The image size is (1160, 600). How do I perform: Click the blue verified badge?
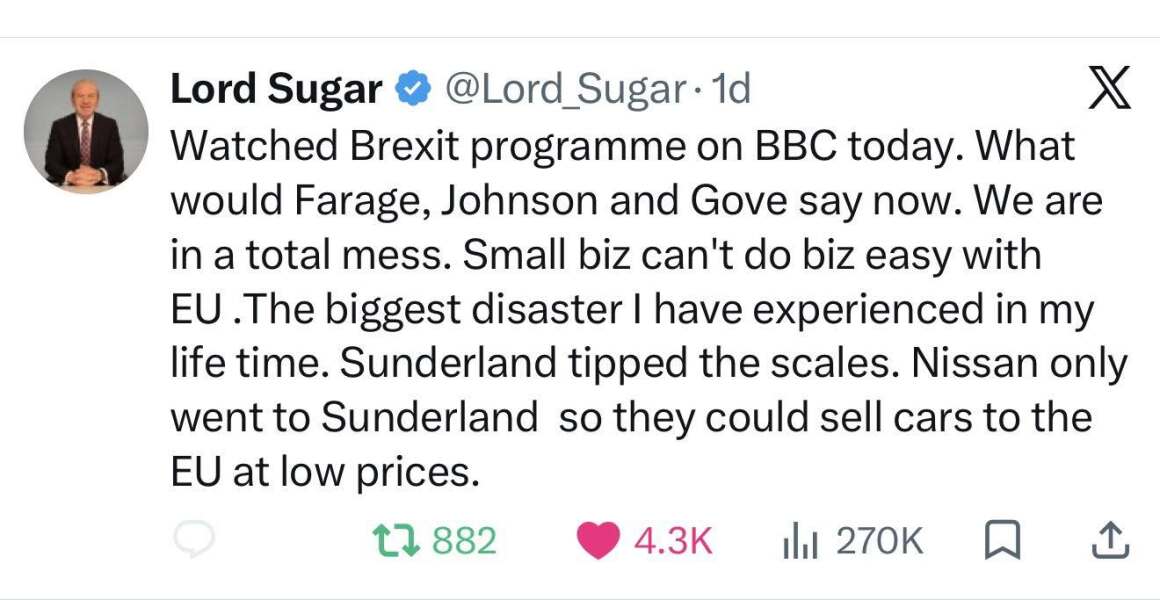coord(412,90)
